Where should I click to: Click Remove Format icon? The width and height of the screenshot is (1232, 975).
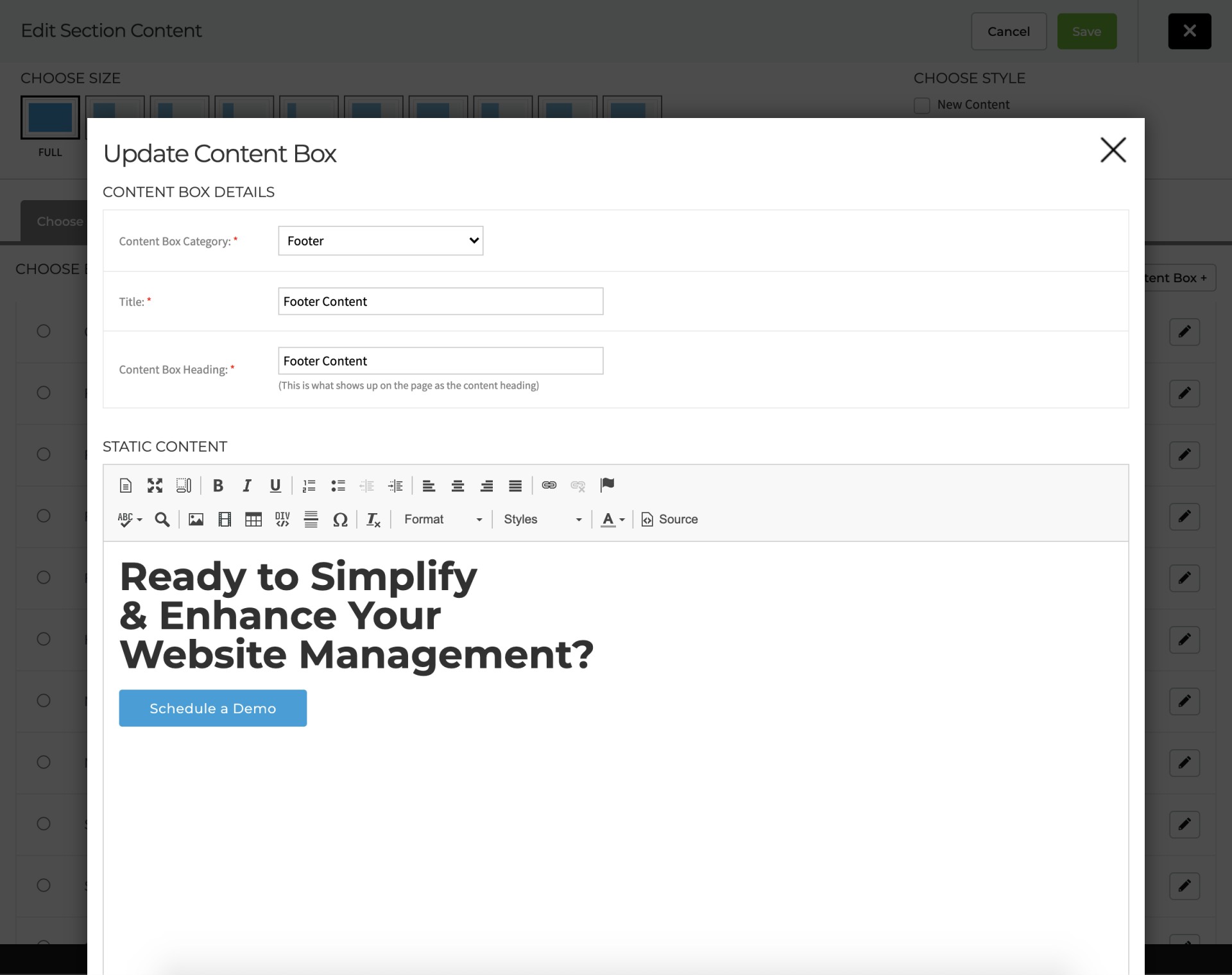coord(373,520)
